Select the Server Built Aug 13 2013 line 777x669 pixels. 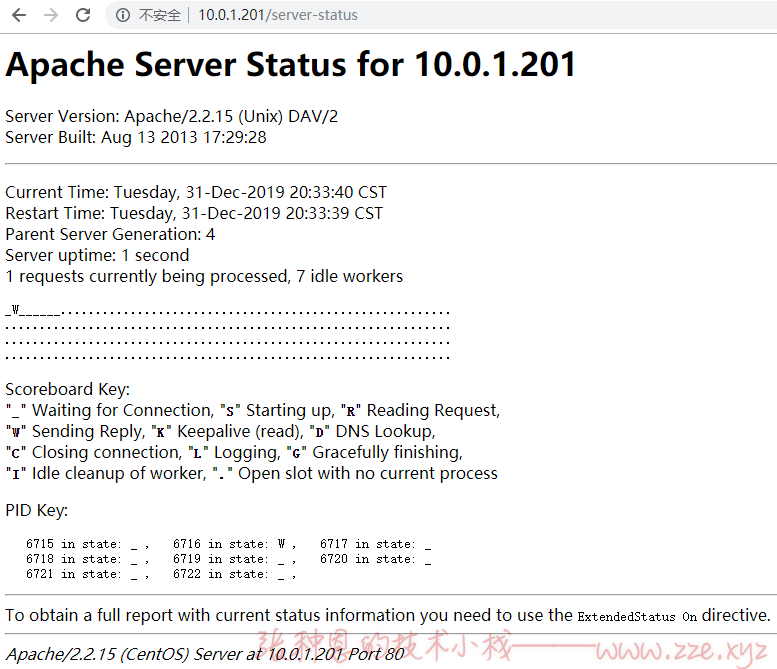click(136, 137)
